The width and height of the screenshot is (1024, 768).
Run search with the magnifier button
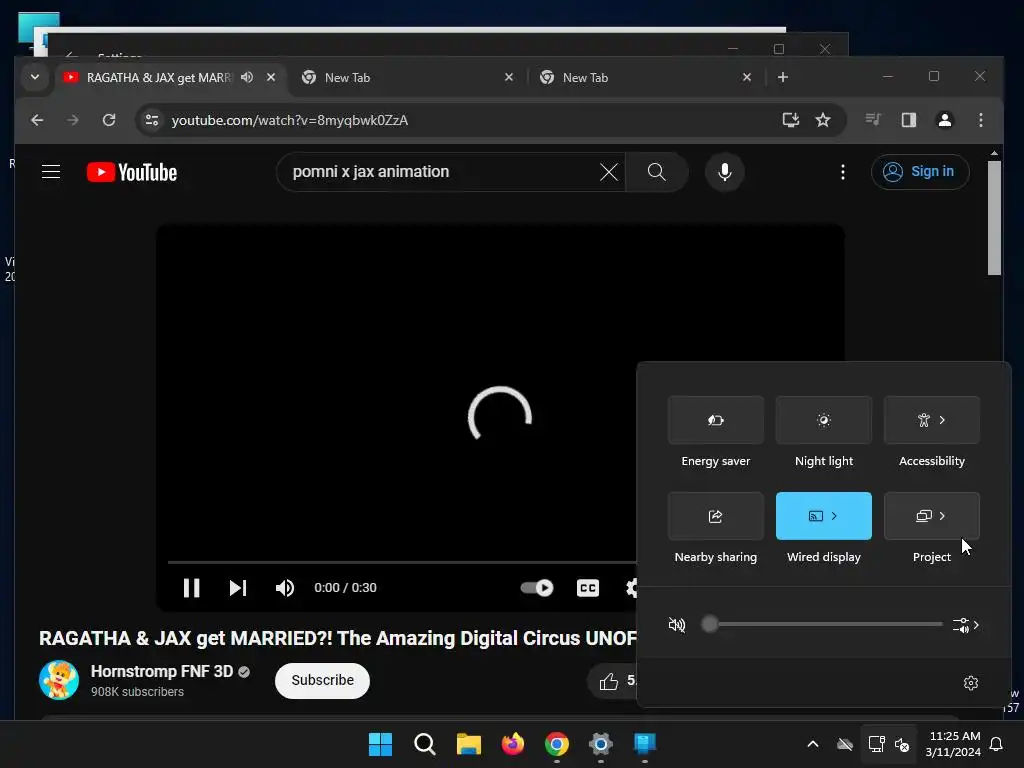click(x=656, y=172)
